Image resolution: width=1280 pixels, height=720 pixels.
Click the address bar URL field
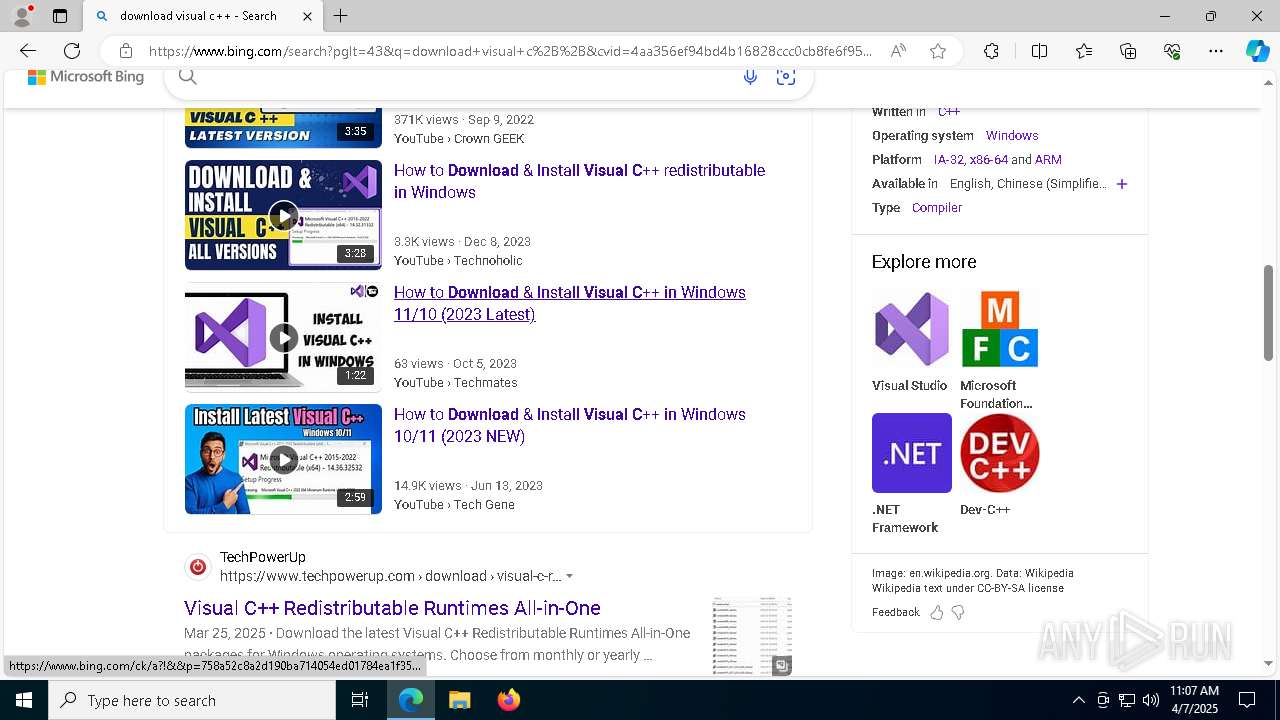pyautogui.click(x=510, y=51)
